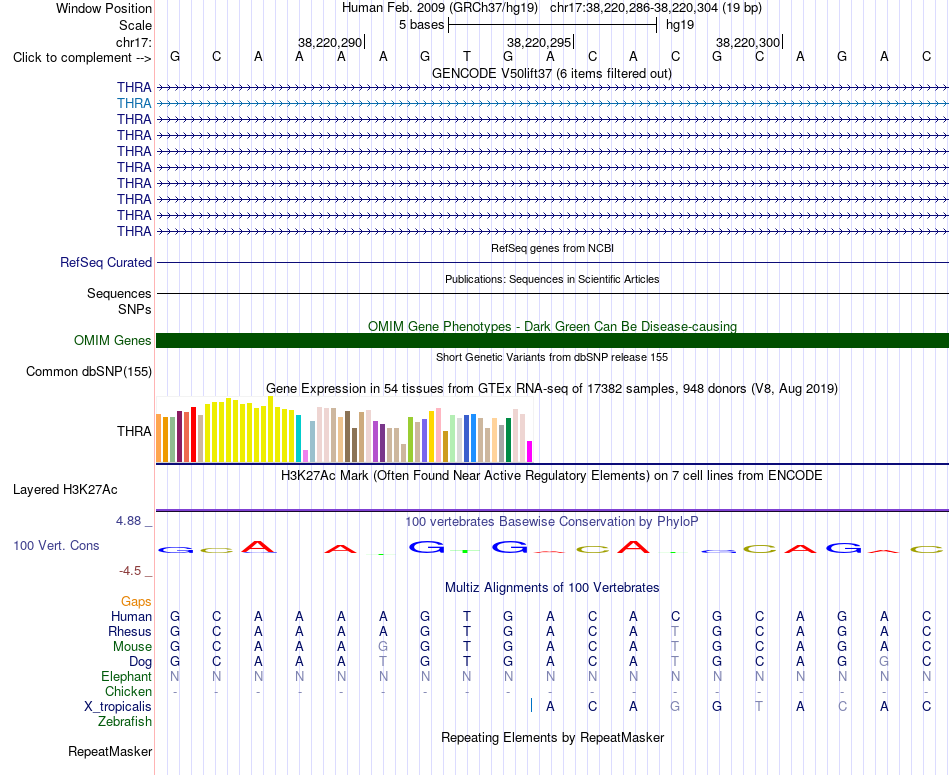Select the Zebrafish species label

125,722
